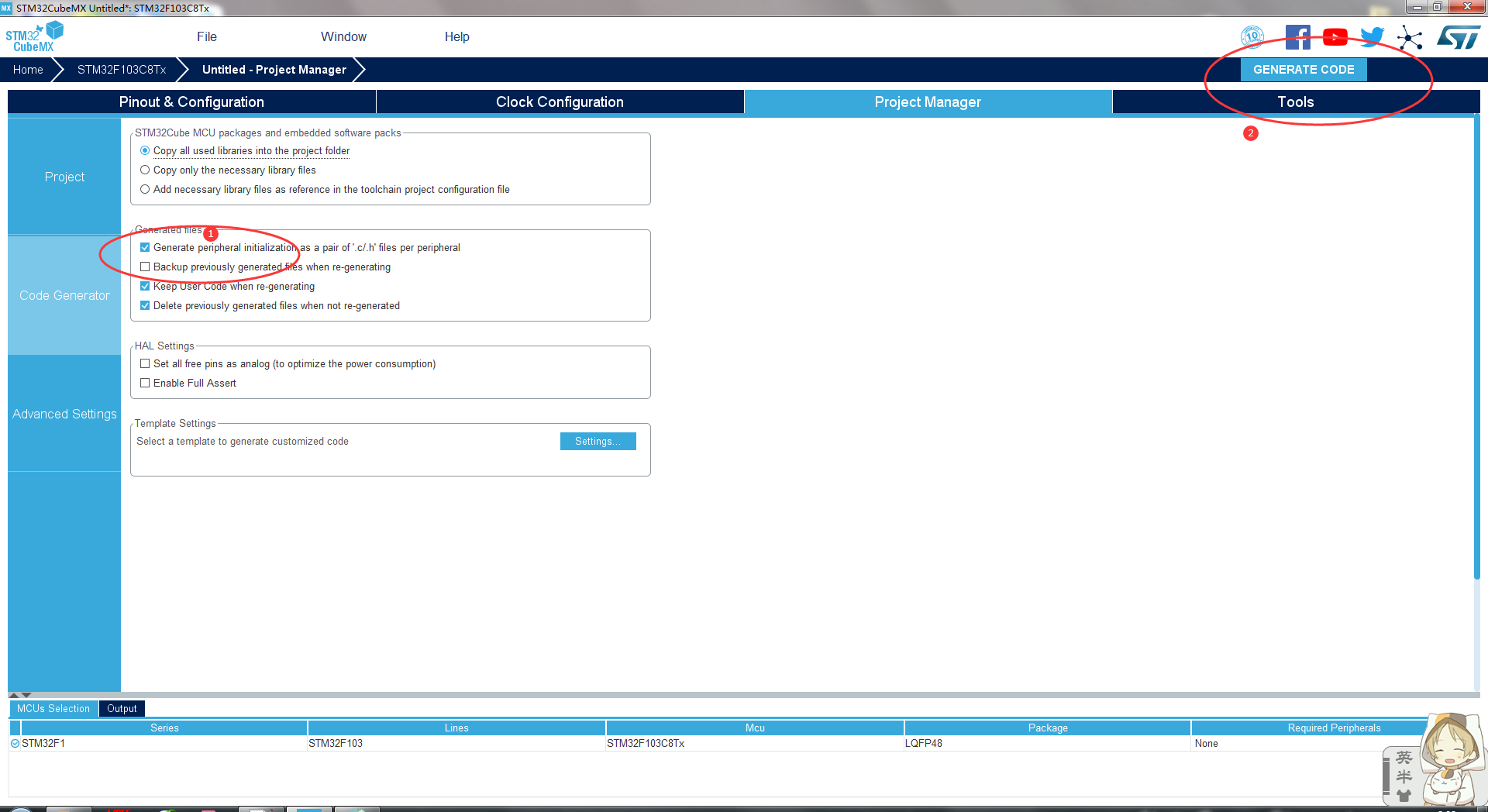Open the Help menu

click(456, 36)
